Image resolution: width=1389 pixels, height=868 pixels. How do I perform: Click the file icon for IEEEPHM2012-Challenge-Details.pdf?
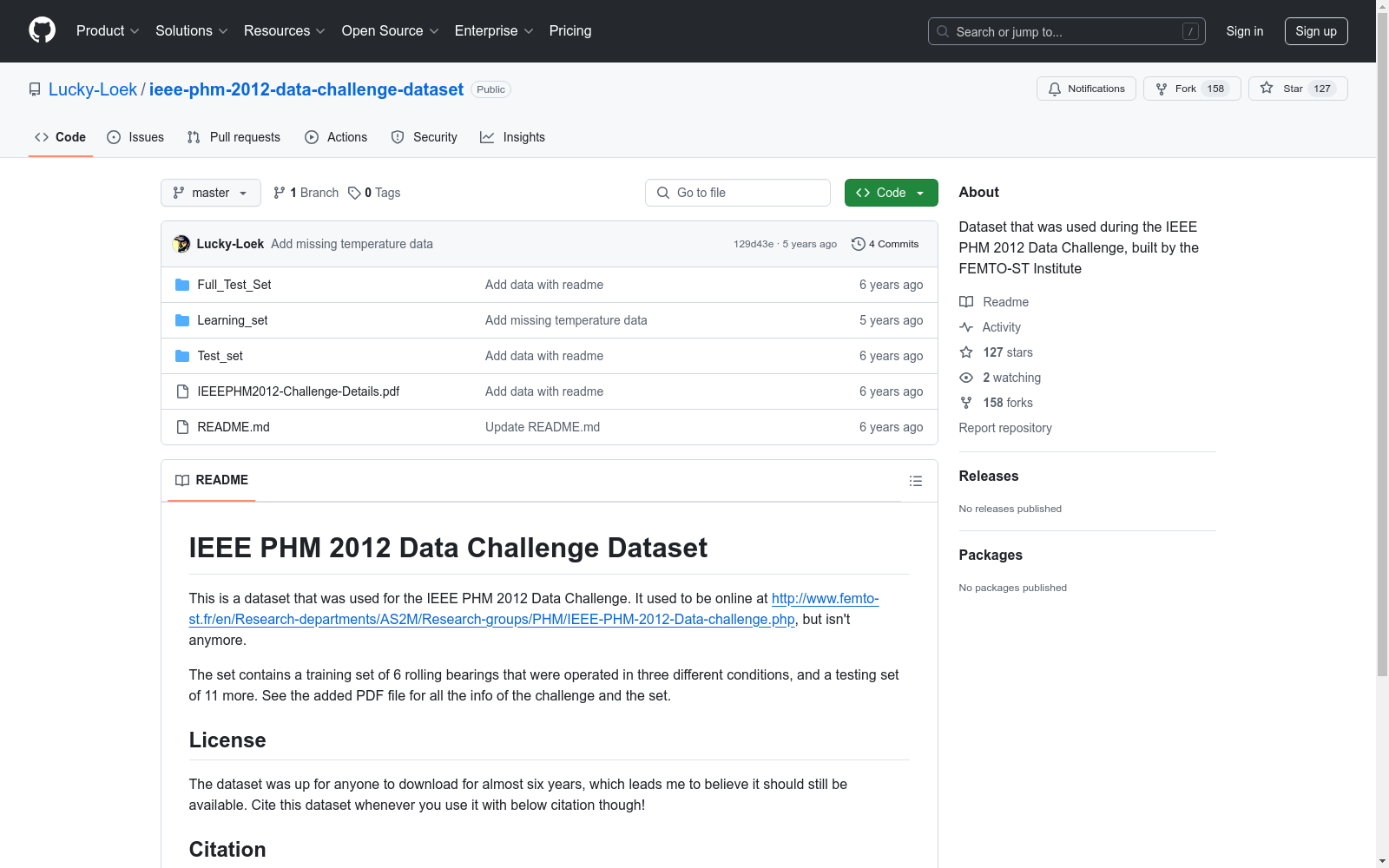pos(182,391)
